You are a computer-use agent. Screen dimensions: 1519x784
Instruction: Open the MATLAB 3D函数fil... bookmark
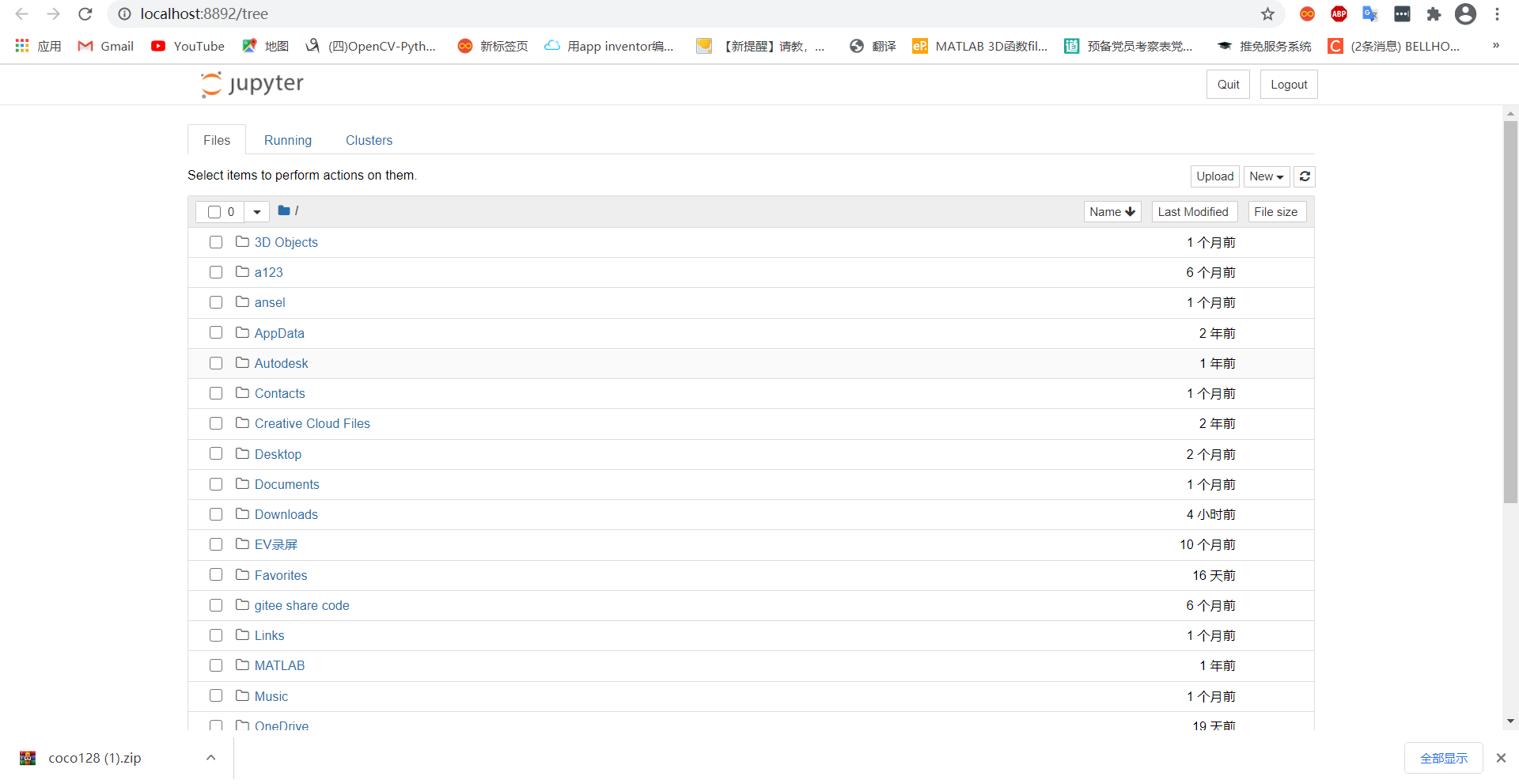(979, 46)
